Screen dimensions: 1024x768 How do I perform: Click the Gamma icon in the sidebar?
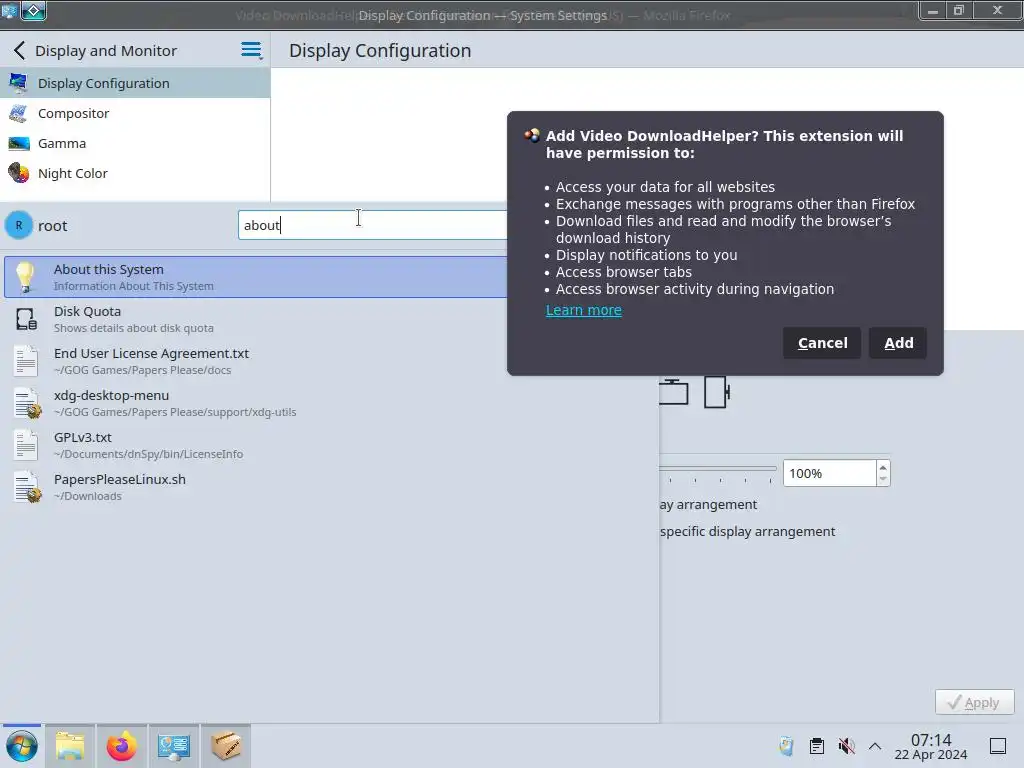[18, 143]
